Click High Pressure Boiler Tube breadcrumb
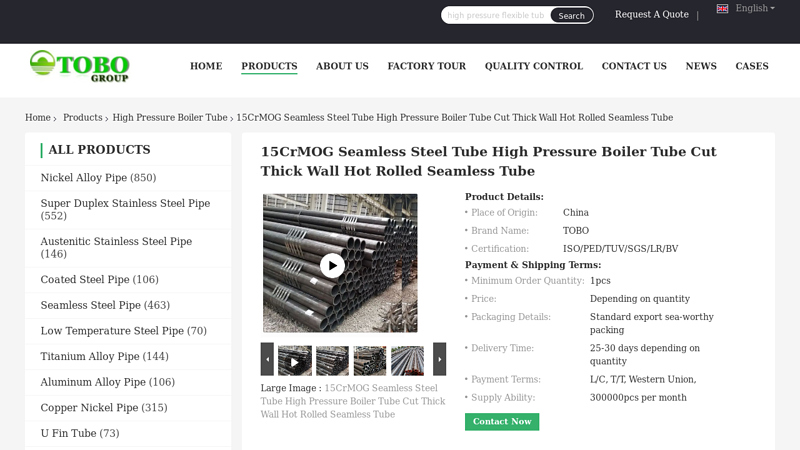800x450 pixels. (170, 117)
